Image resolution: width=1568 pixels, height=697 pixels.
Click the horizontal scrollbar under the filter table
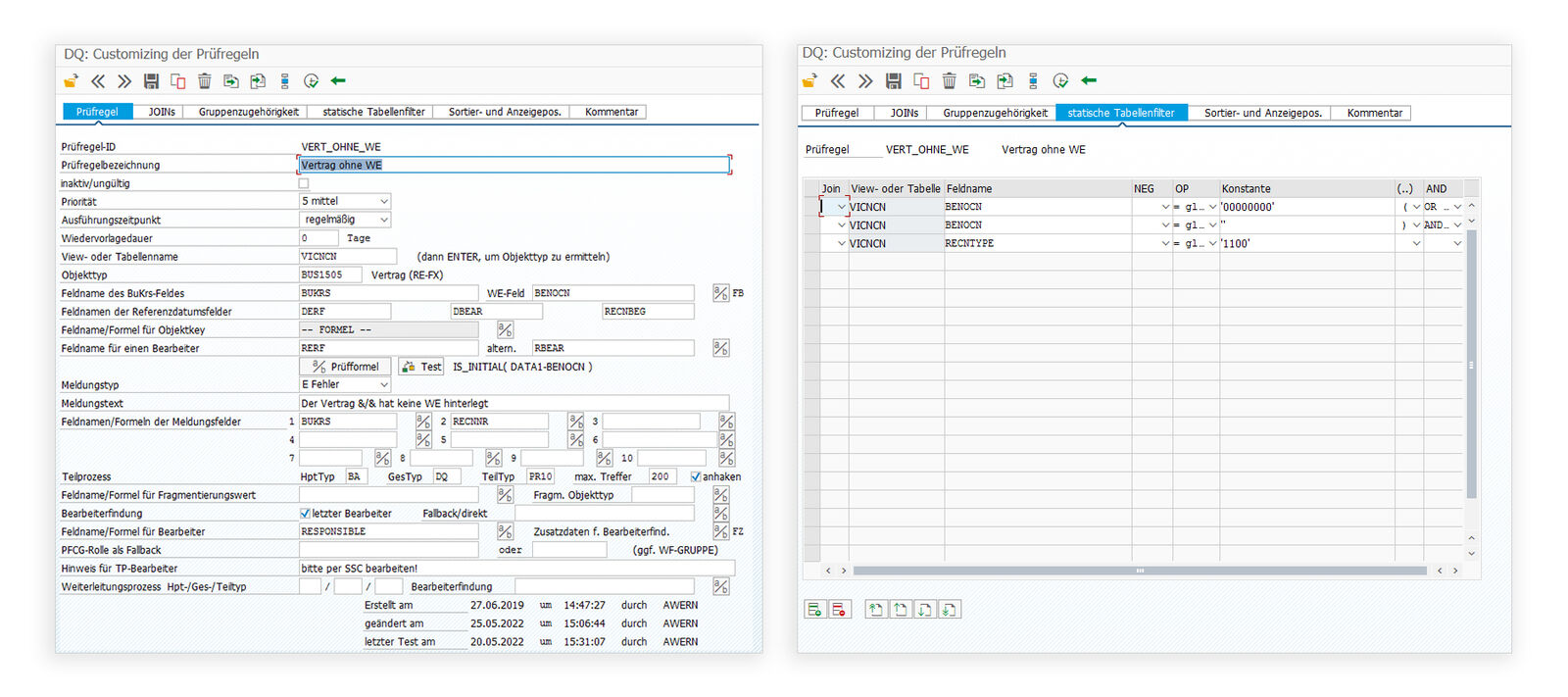tap(1139, 571)
